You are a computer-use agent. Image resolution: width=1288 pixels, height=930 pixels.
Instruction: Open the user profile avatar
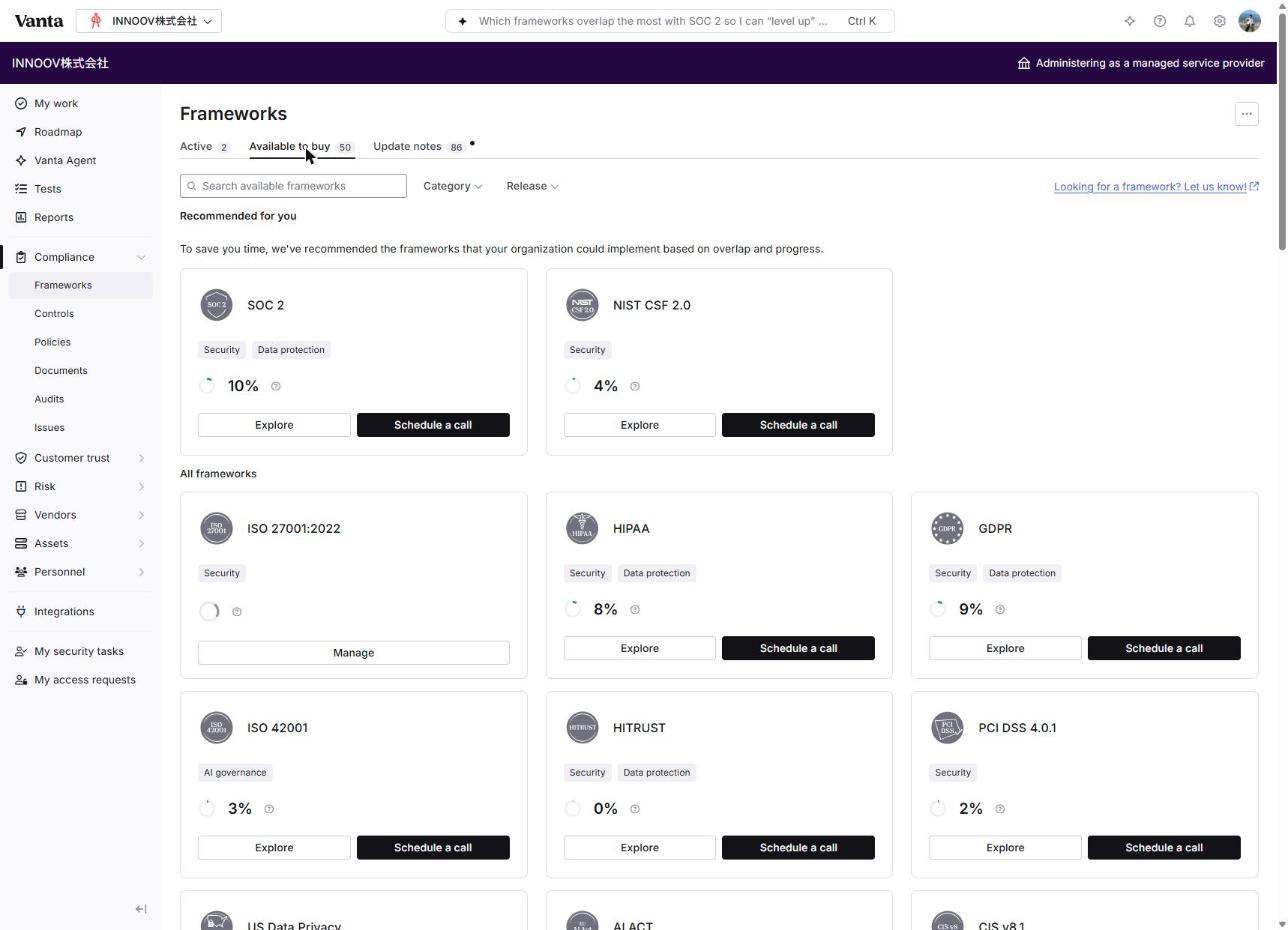pos(1249,21)
